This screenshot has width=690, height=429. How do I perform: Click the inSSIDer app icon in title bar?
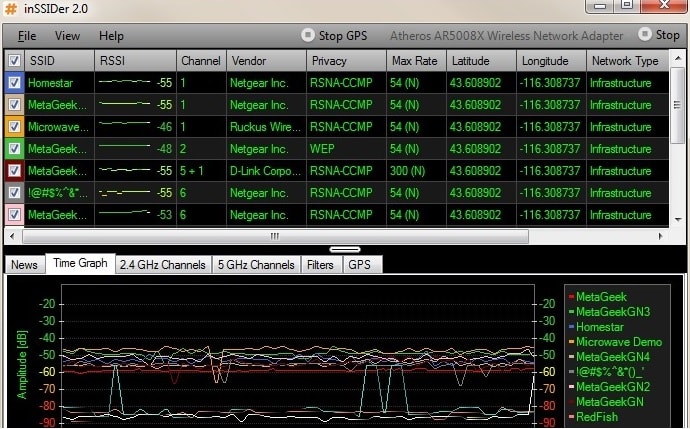coord(11,9)
